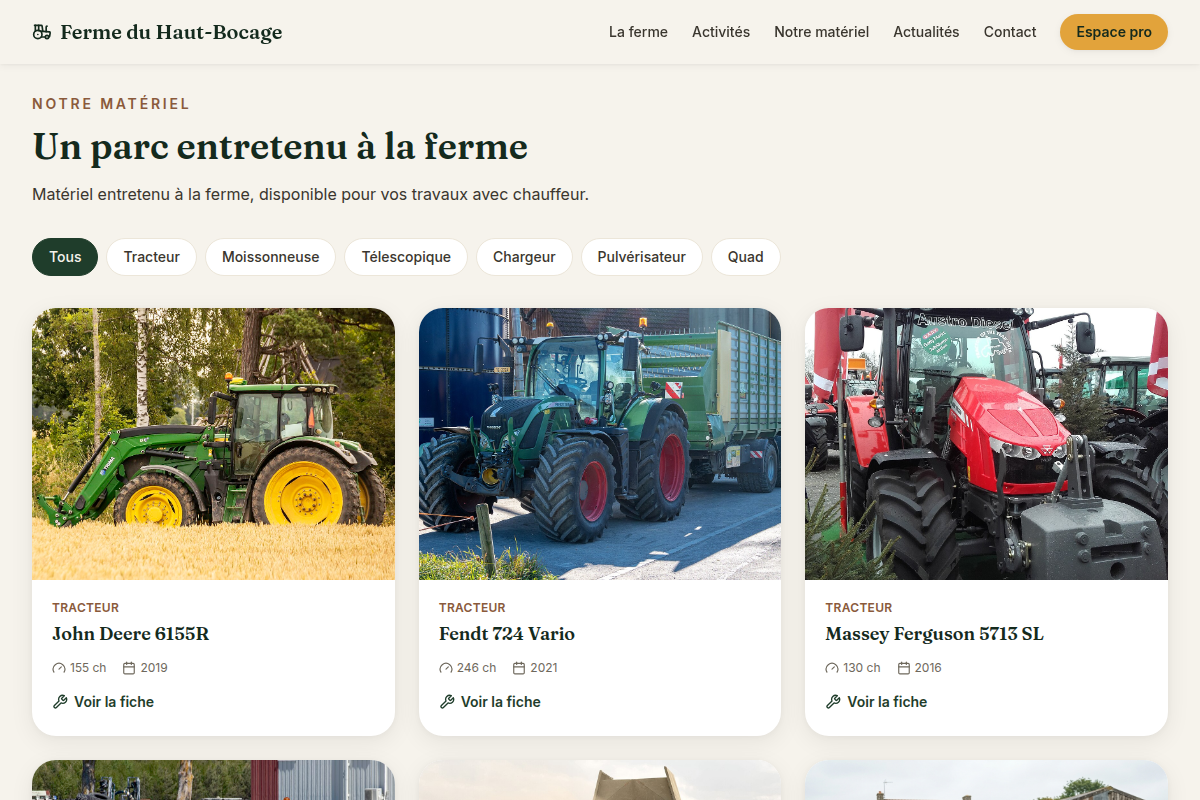Click the heading Un parc entretenu à la ferme
1200x800 pixels.
[280, 147]
